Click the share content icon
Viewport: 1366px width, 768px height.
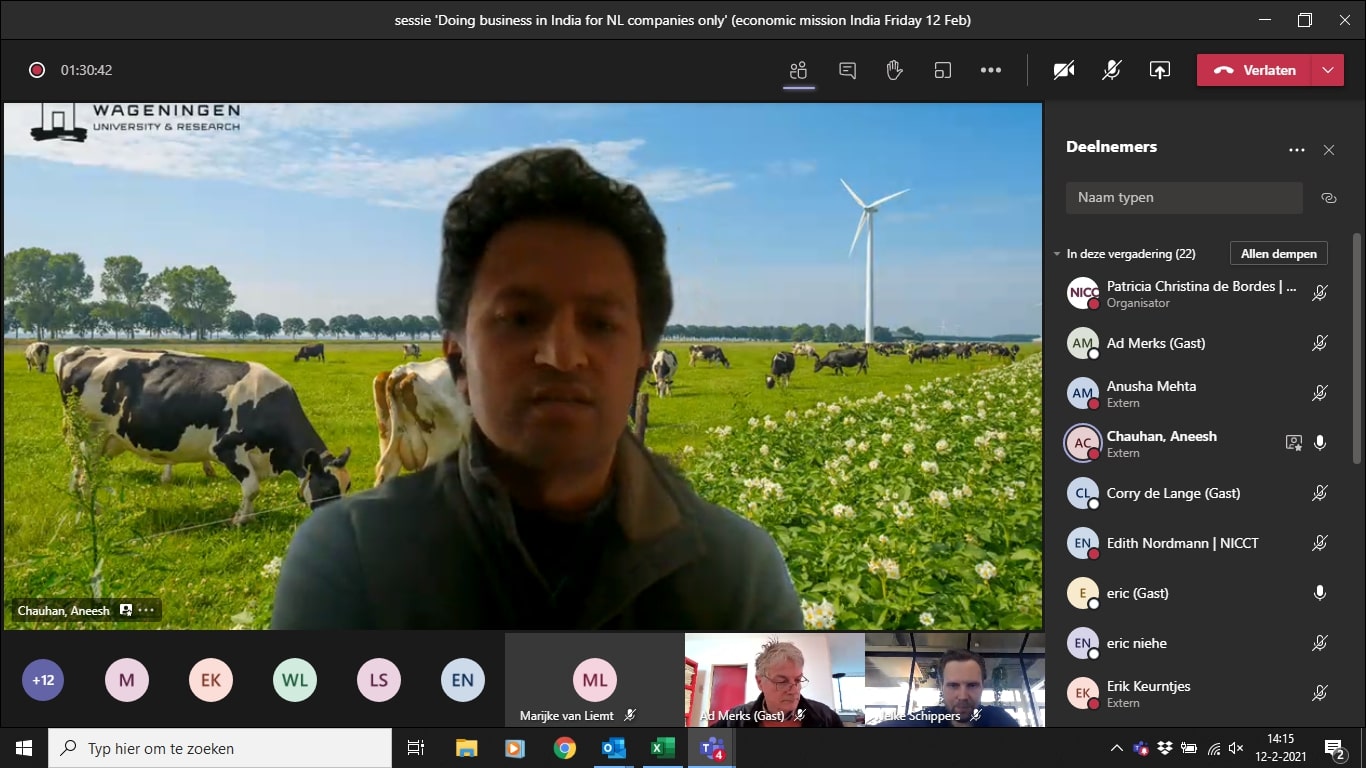click(1159, 70)
